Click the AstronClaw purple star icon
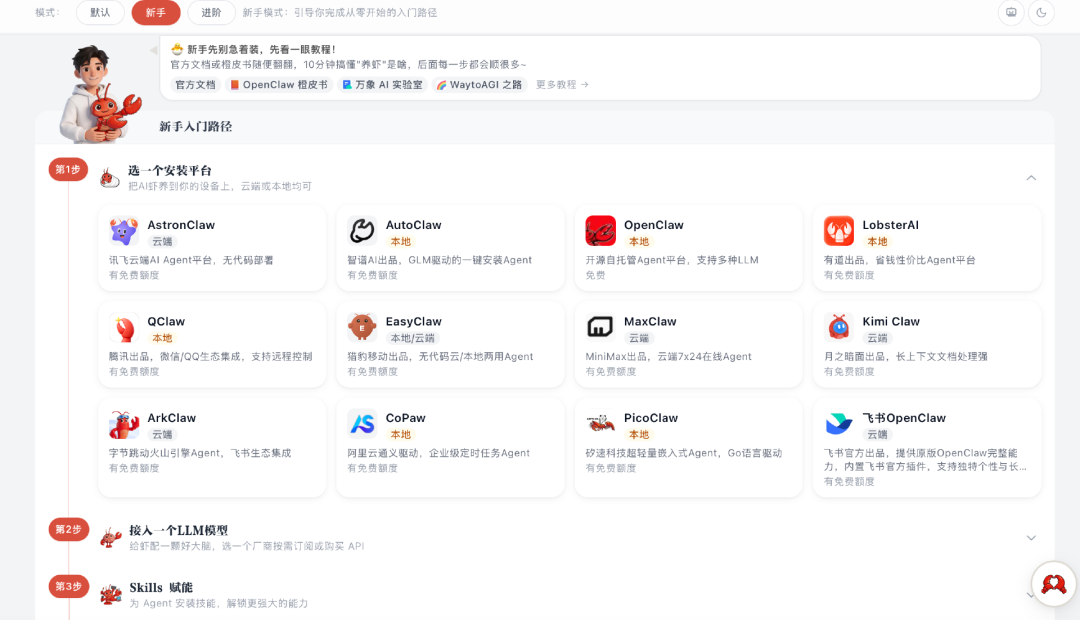The width and height of the screenshot is (1080, 620). pyautogui.click(x=124, y=232)
